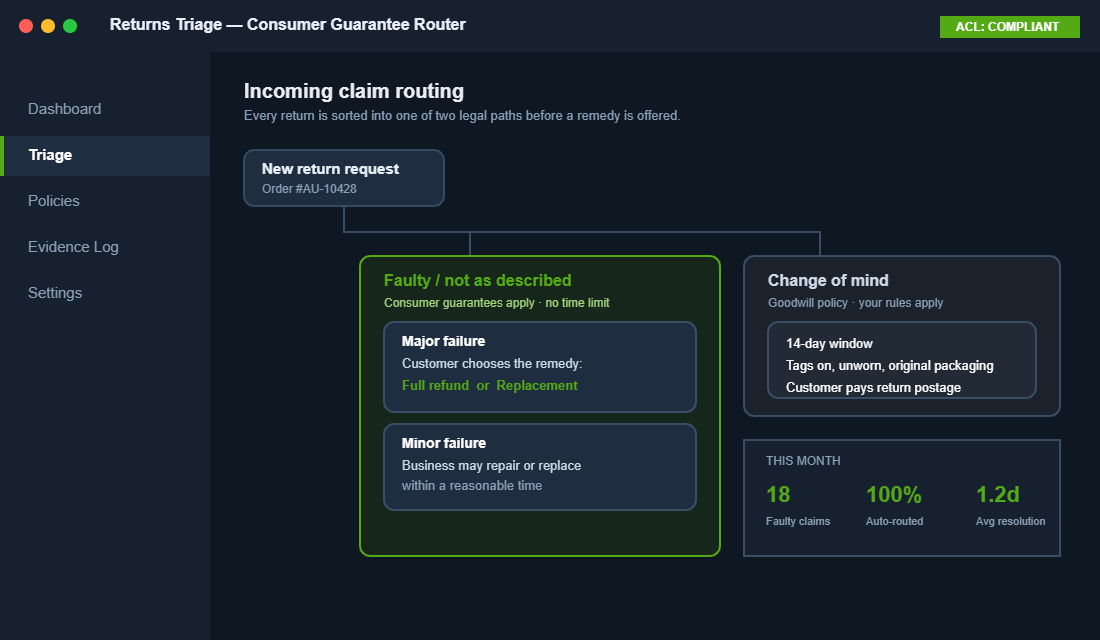Image resolution: width=1100 pixels, height=640 pixels.
Task: Choose the Replacement remedy
Action: 537,385
